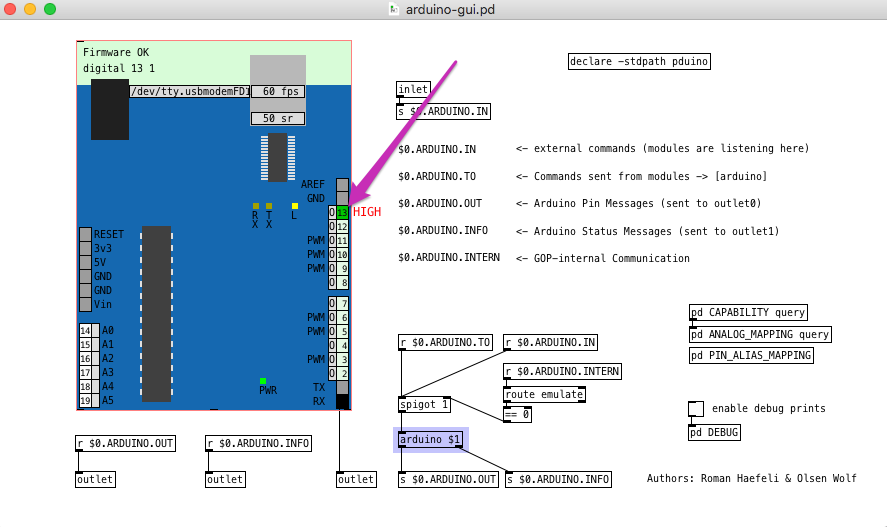Select the gray AREF pin header
The height and width of the screenshot is (527, 887).
tap(342, 185)
